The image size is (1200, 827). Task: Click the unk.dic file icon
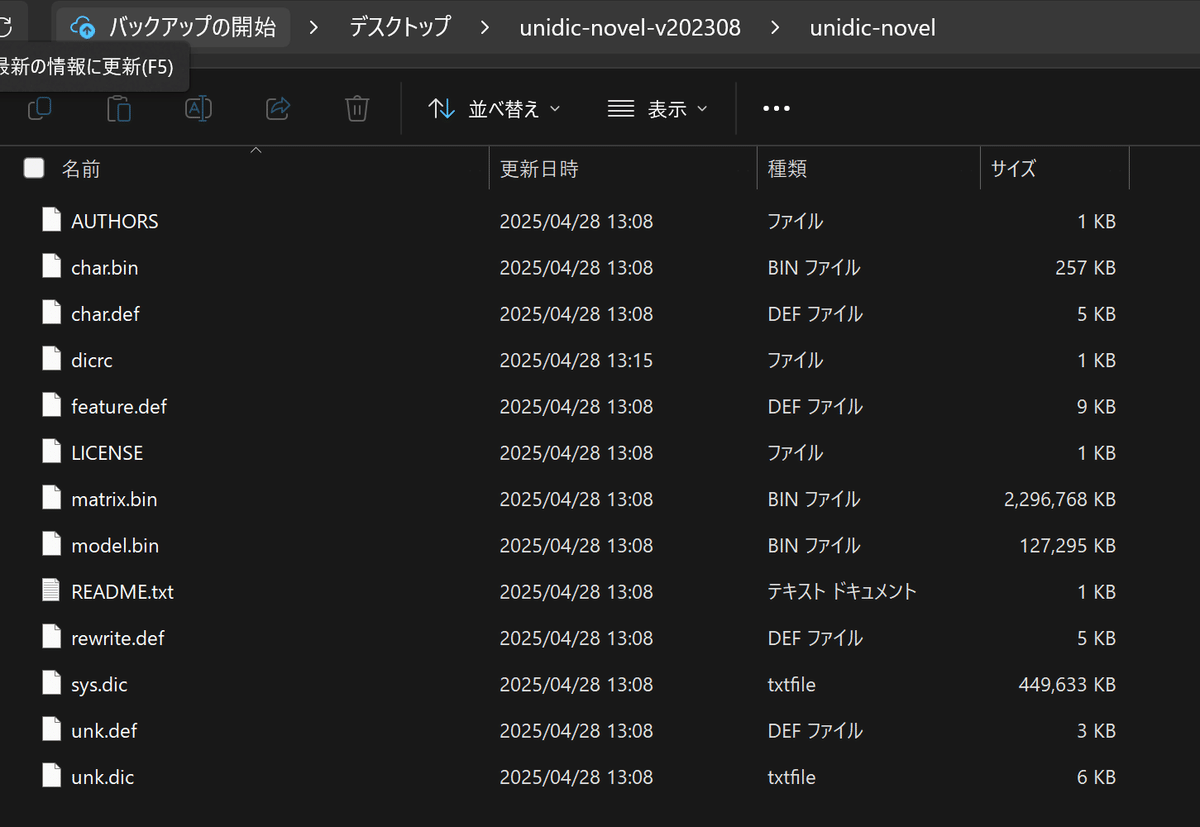pos(51,776)
